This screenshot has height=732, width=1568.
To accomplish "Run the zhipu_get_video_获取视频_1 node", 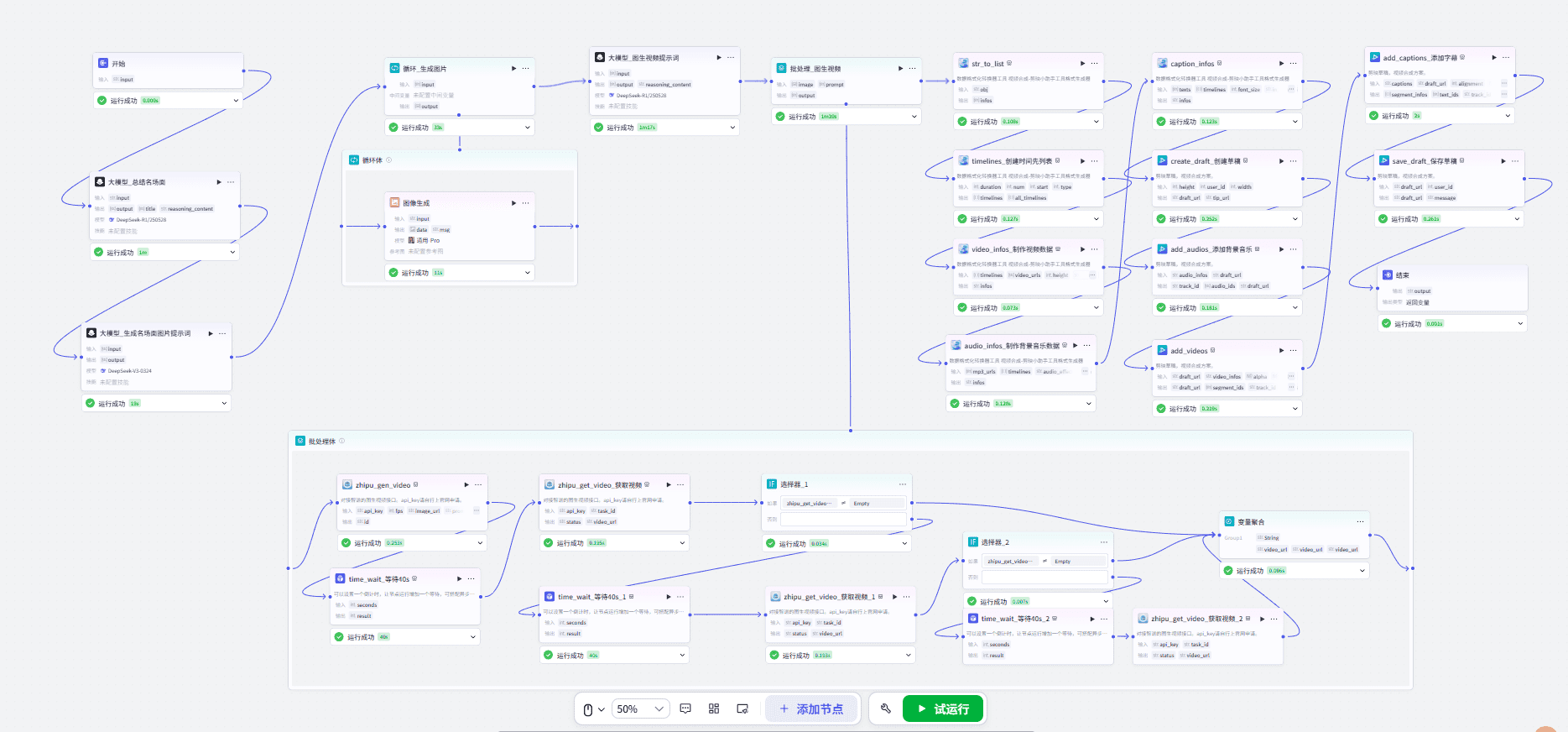I will pos(895,597).
